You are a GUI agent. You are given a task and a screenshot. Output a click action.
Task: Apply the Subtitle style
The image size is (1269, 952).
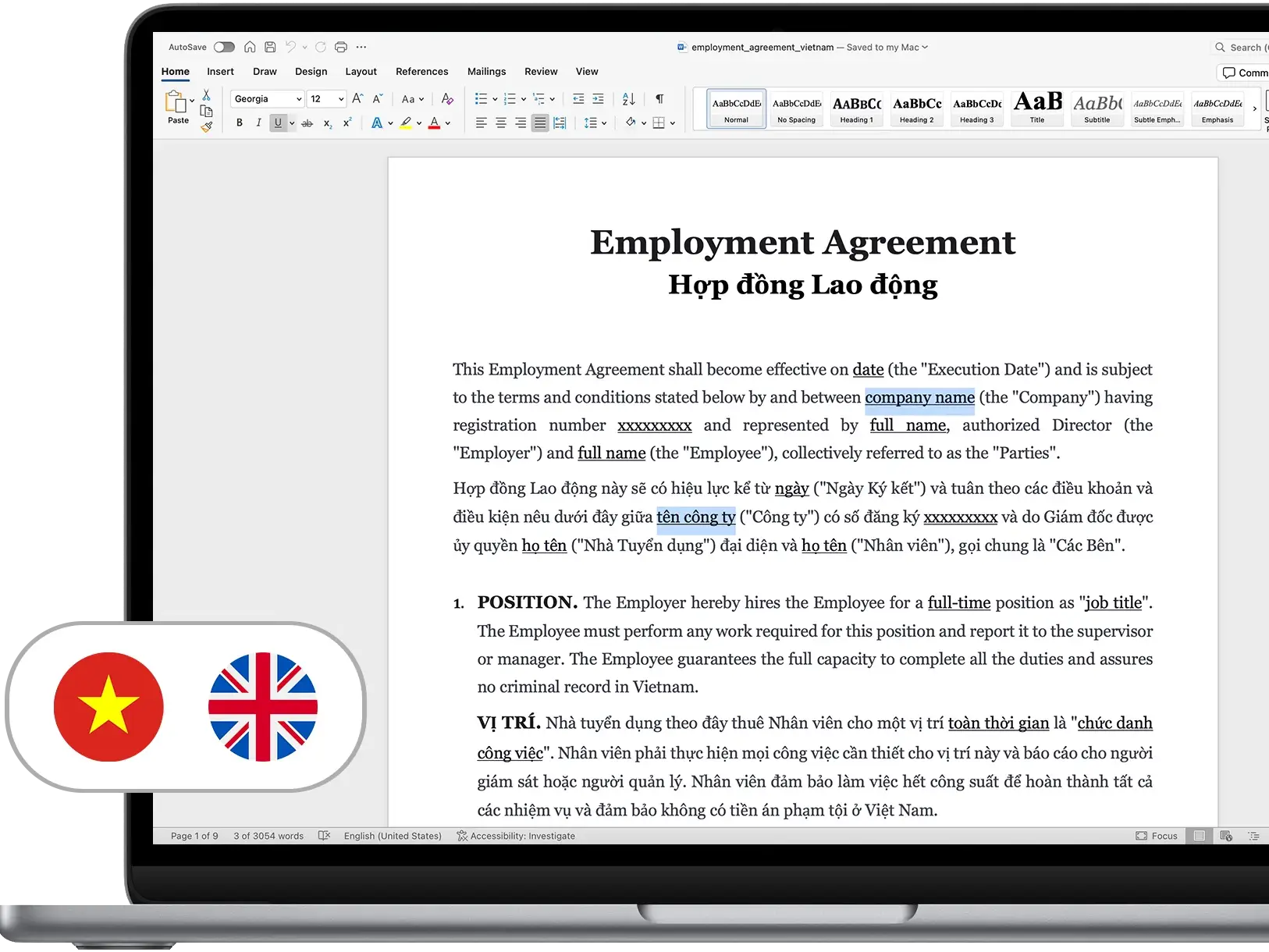(x=1097, y=108)
